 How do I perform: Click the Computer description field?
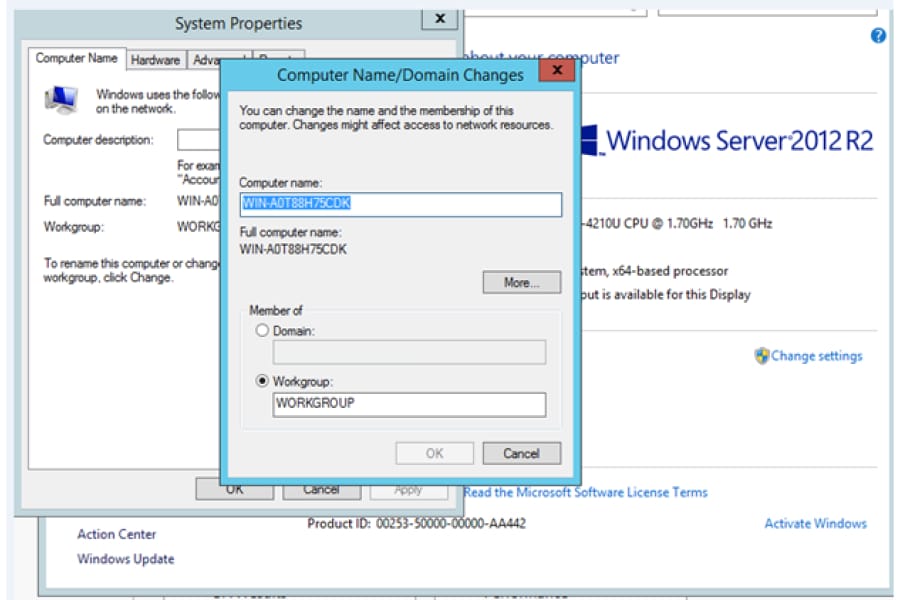pyautogui.click(x=199, y=140)
